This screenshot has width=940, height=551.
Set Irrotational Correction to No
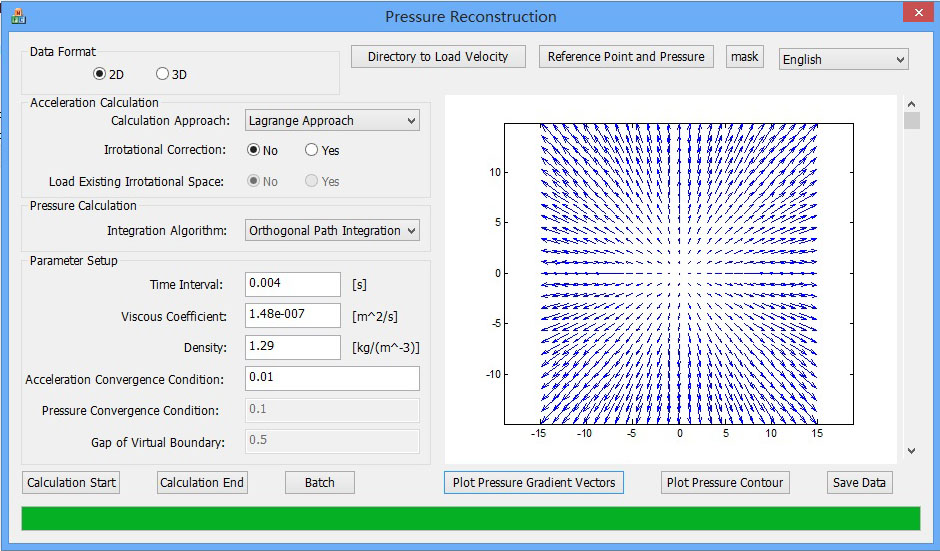254,150
